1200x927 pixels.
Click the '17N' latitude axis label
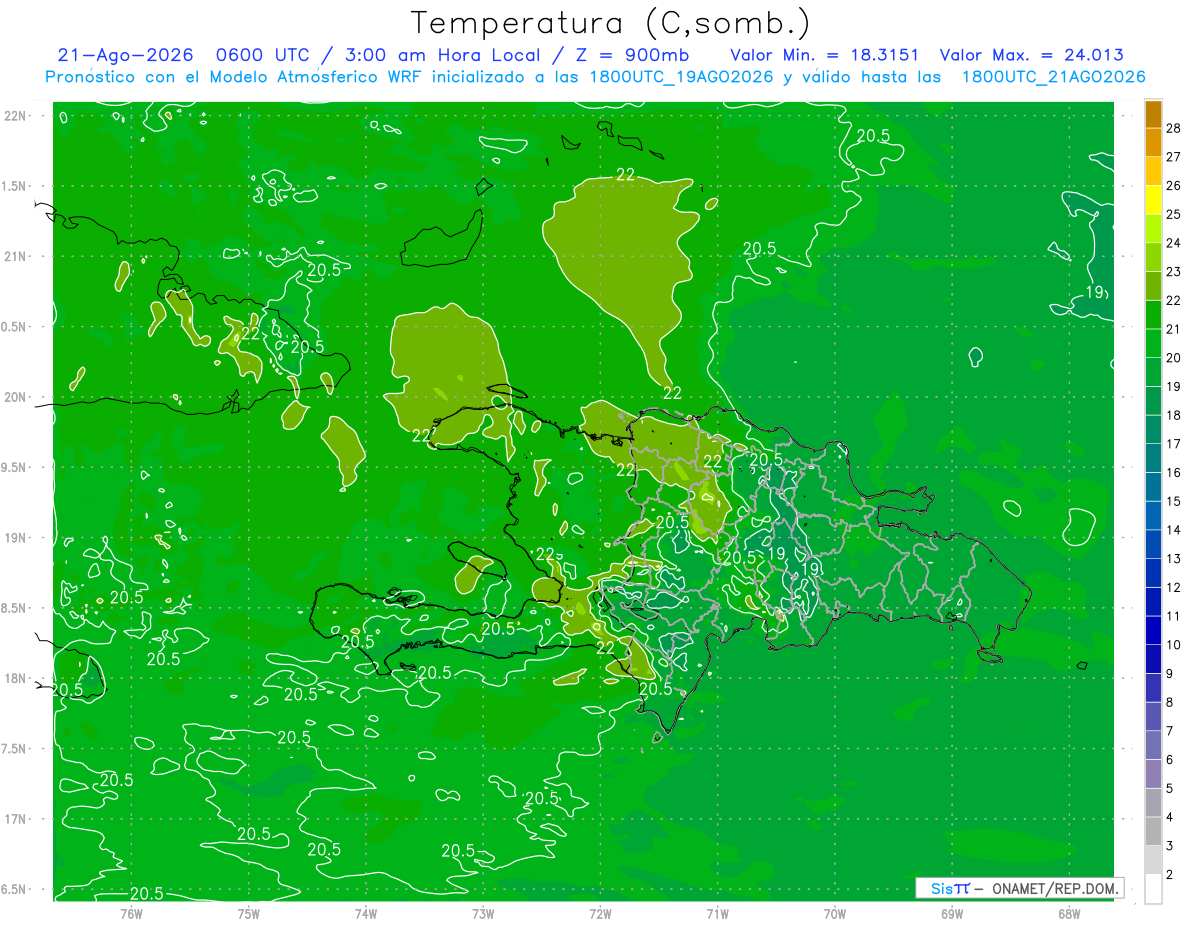(16, 819)
